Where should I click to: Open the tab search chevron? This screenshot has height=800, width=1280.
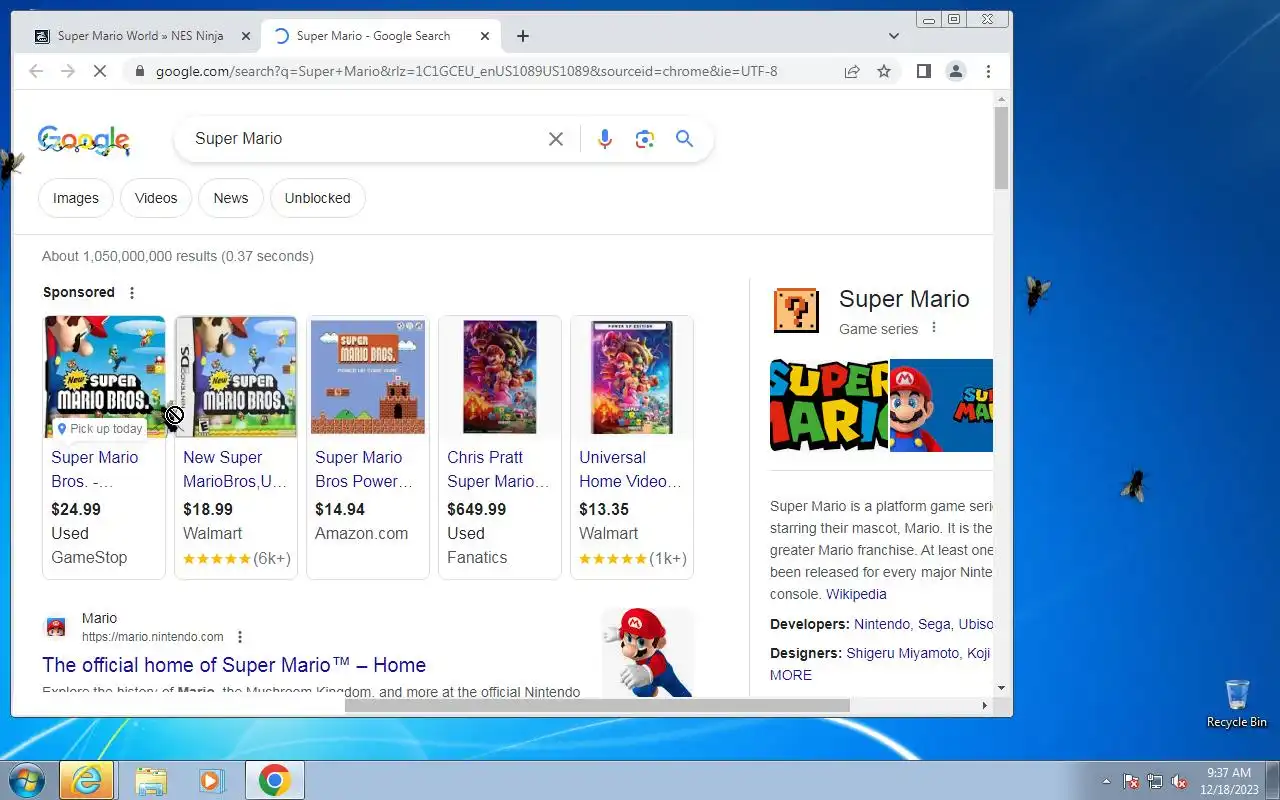[894, 36]
